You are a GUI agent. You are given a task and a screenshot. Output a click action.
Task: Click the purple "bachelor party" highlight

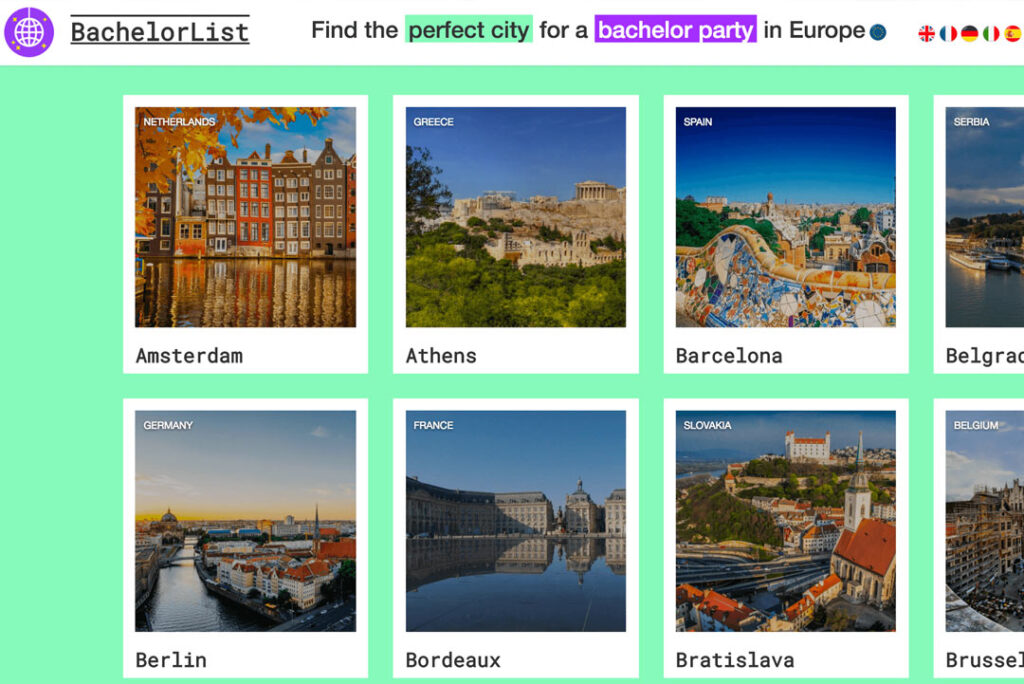pyautogui.click(x=676, y=30)
